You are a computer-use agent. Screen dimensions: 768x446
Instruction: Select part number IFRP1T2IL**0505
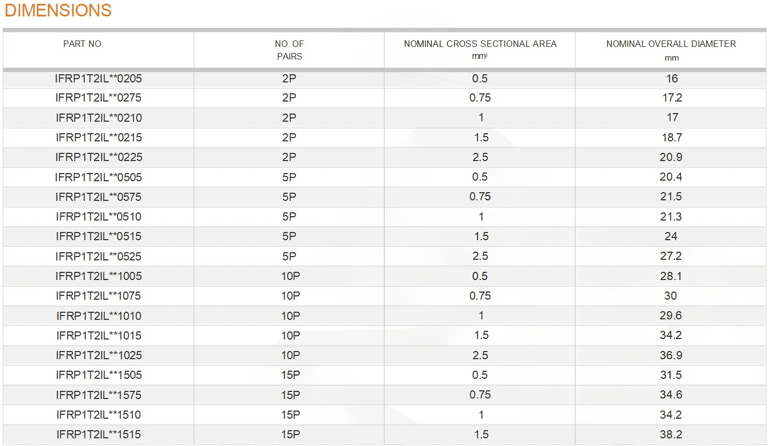[x=98, y=177]
